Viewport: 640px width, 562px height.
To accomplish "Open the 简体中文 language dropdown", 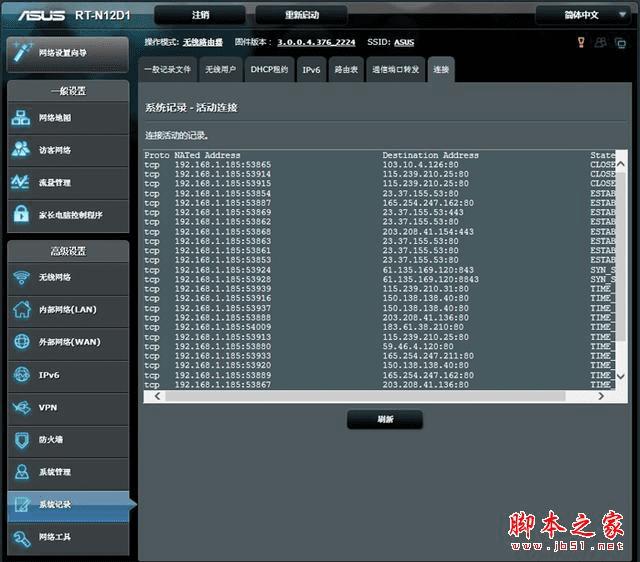I will [585, 15].
